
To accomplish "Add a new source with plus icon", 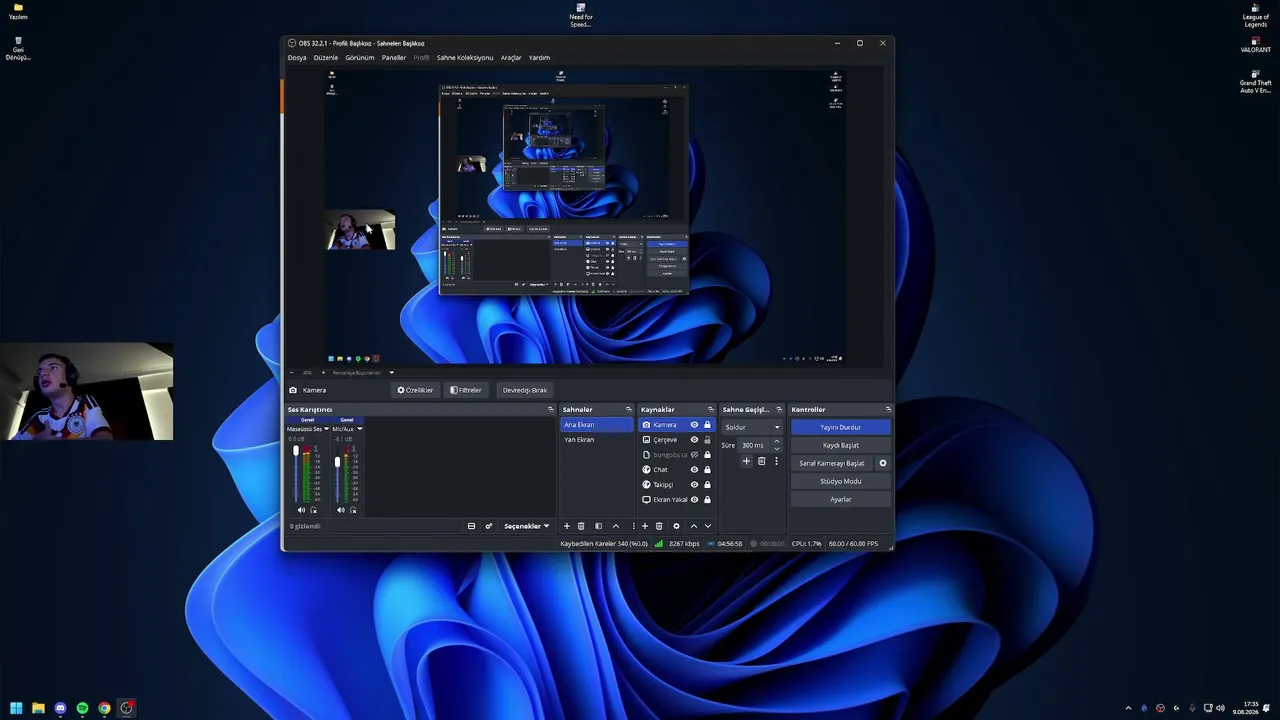I will [x=645, y=526].
